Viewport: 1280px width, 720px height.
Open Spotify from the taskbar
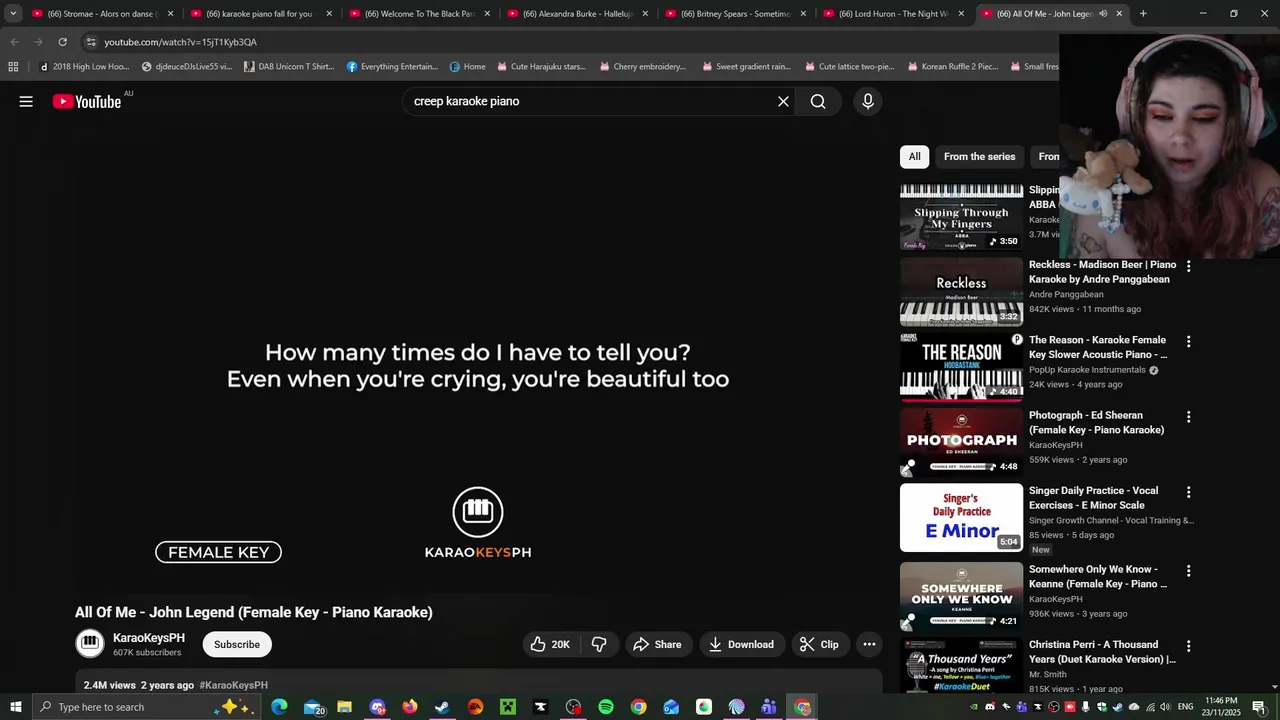[606, 707]
